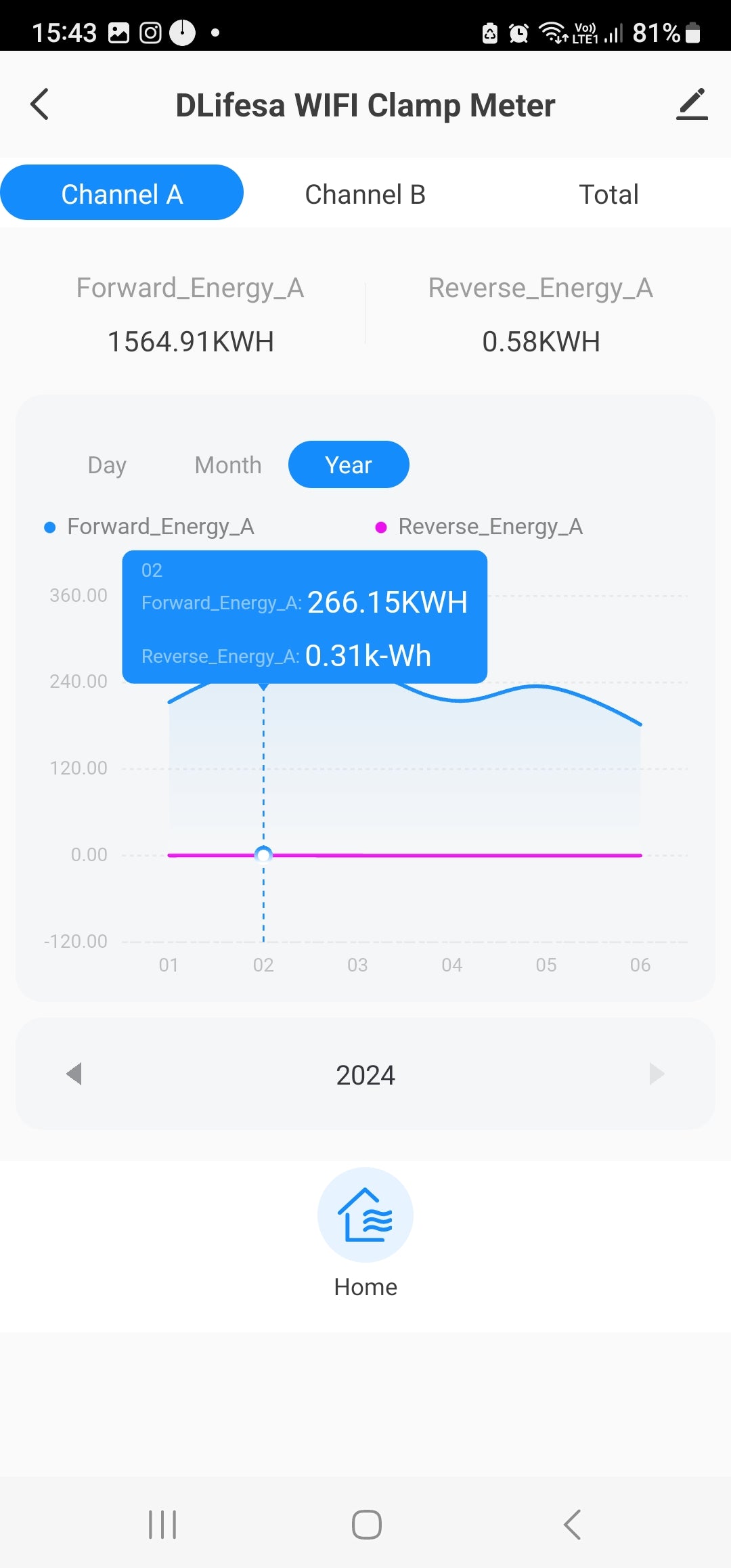This screenshot has height=1568, width=731.
Task: Select the Year chart range
Action: click(x=349, y=464)
